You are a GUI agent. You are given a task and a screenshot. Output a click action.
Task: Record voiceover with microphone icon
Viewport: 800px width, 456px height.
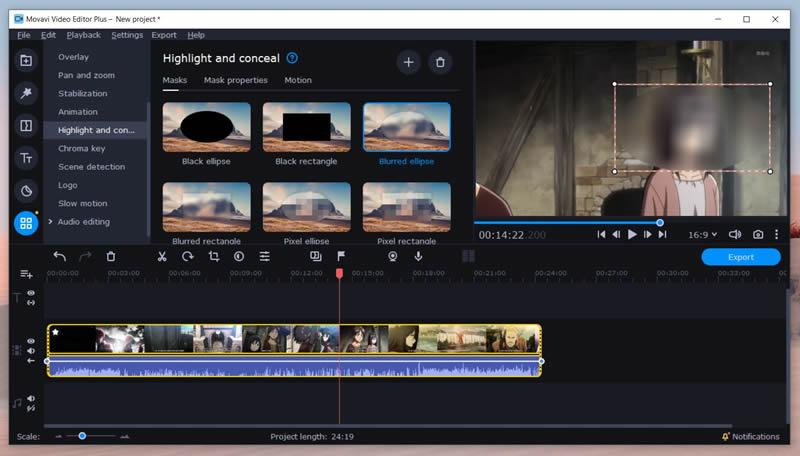coord(418,257)
